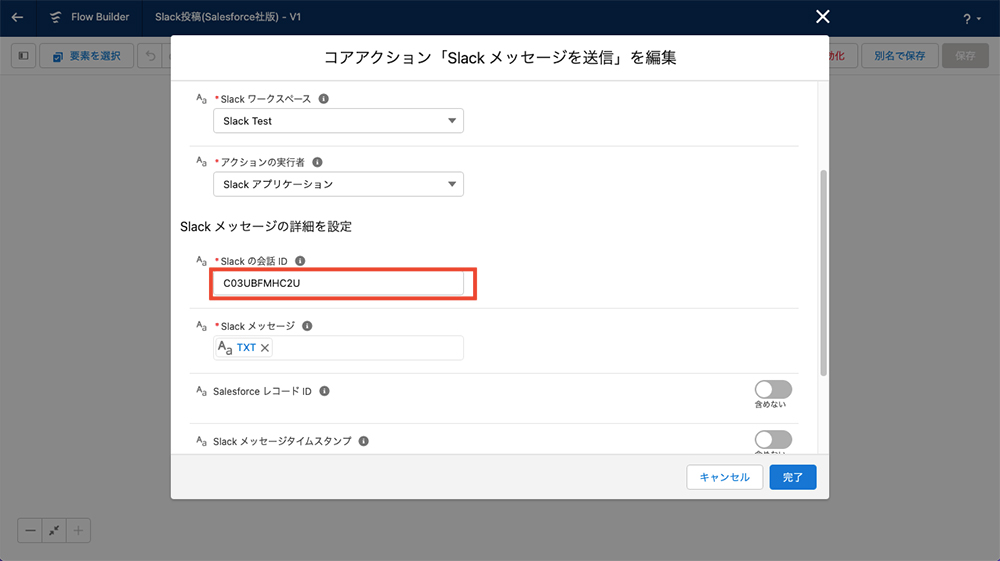1000x561 pixels.
Task: Show info for Salesforce レコード ID
Action: click(x=324, y=391)
